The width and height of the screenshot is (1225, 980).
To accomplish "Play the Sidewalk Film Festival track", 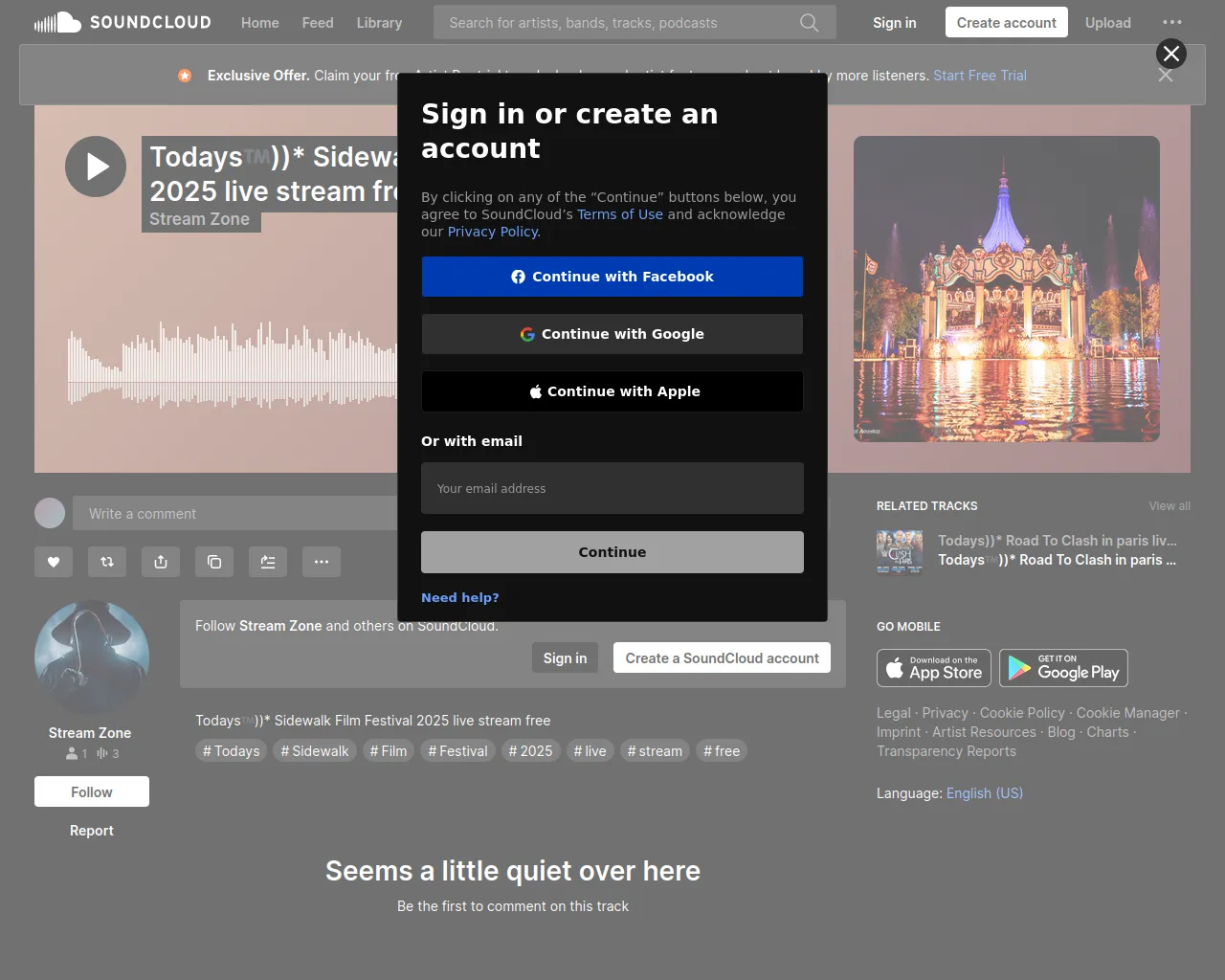I will point(96,167).
